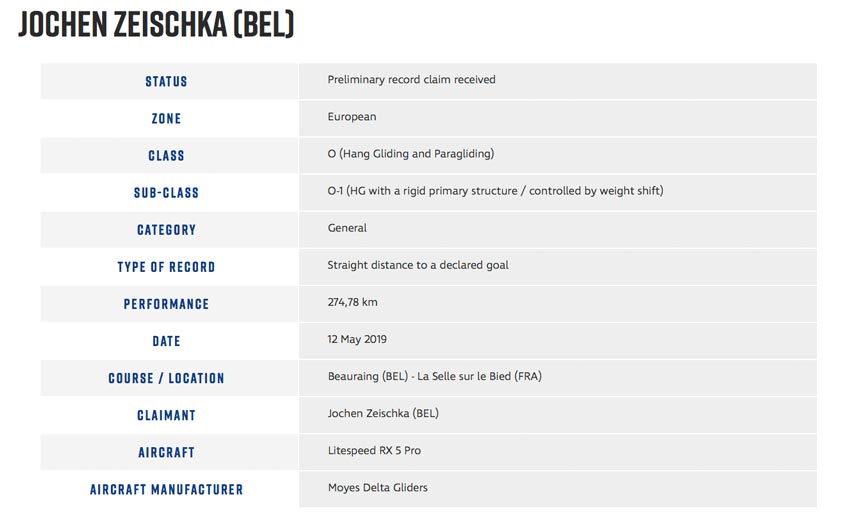
Task: Select the AIRCRAFT MANUFACTURER label
Action: point(166,489)
